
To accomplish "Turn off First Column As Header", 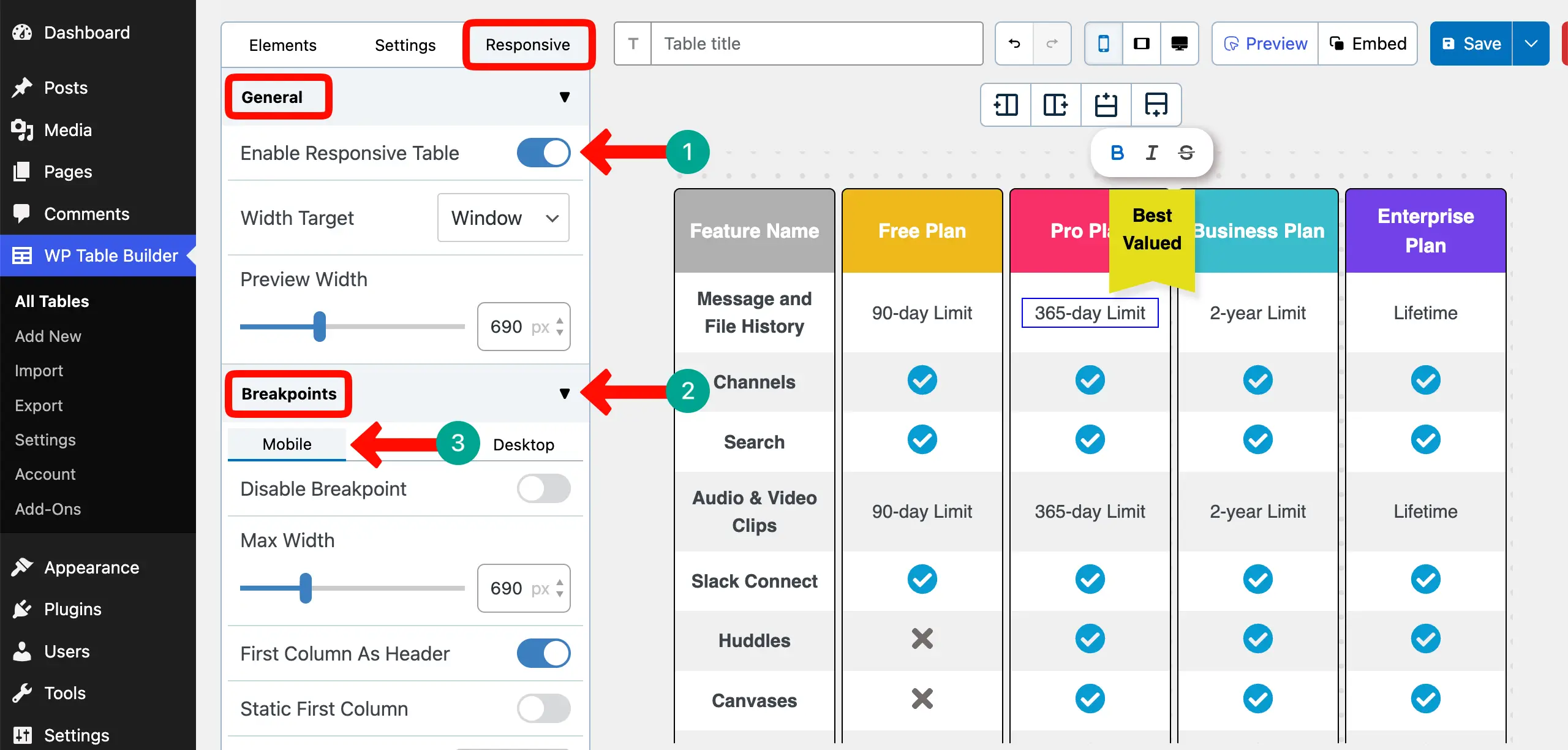I will tap(543, 653).
